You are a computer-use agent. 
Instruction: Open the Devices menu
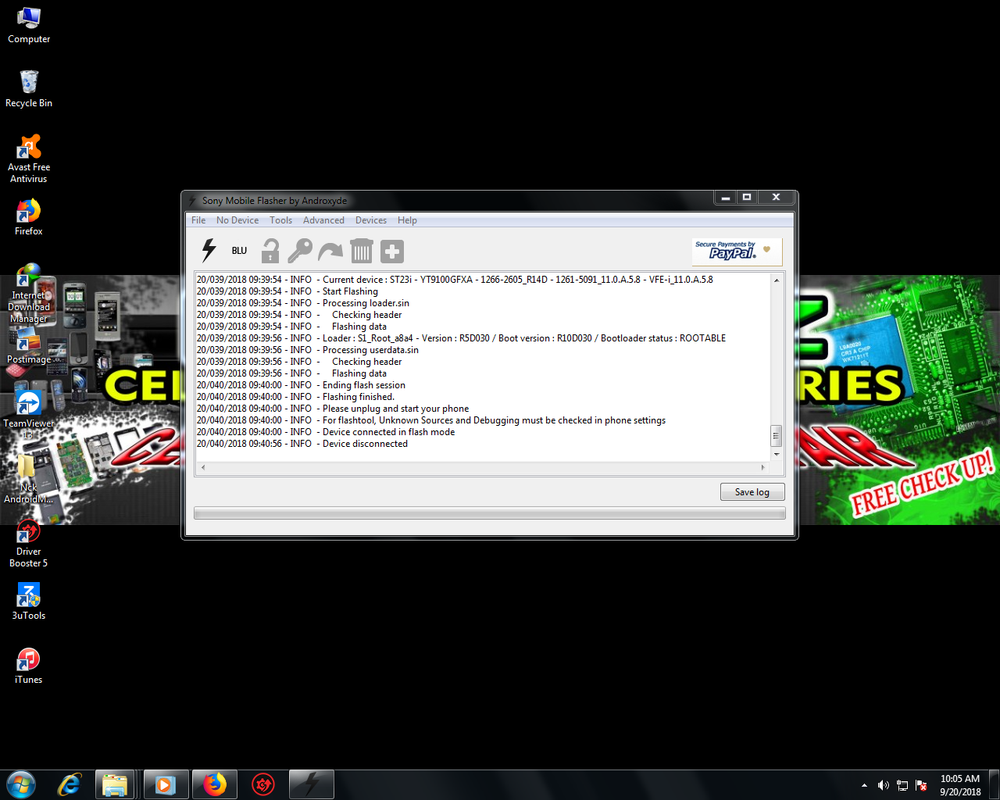pyautogui.click(x=371, y=220)
